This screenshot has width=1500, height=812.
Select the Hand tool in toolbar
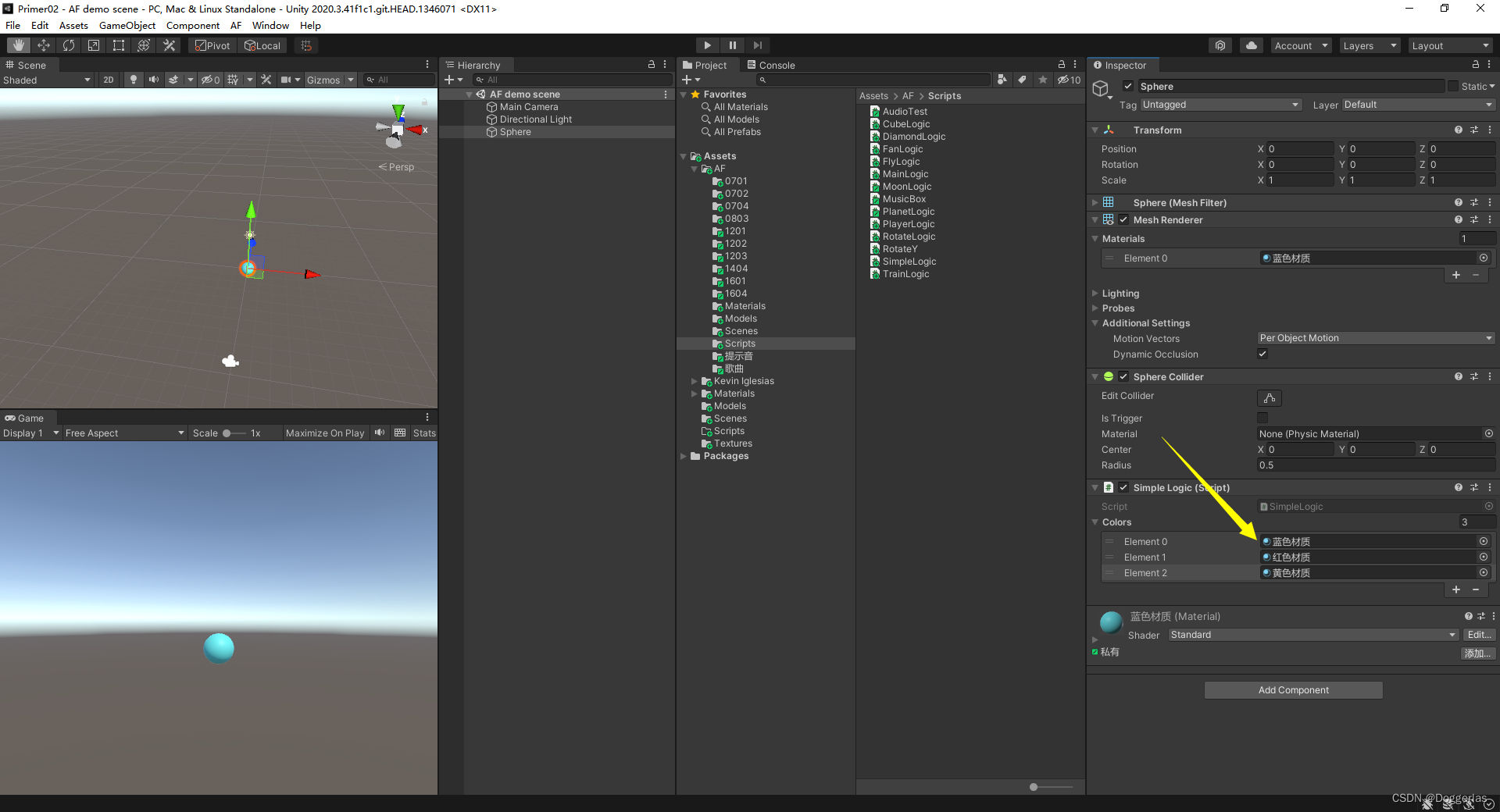[19, 45]
